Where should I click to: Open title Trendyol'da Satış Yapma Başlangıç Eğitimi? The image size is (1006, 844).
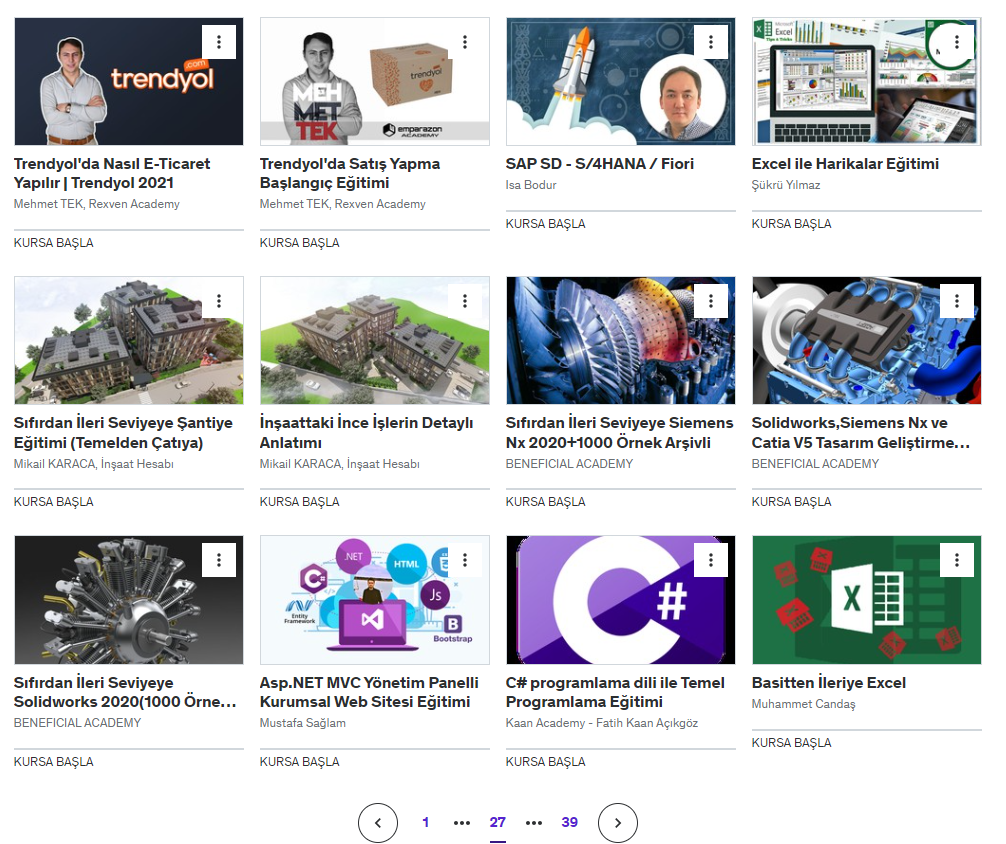(x=350, y=173)
